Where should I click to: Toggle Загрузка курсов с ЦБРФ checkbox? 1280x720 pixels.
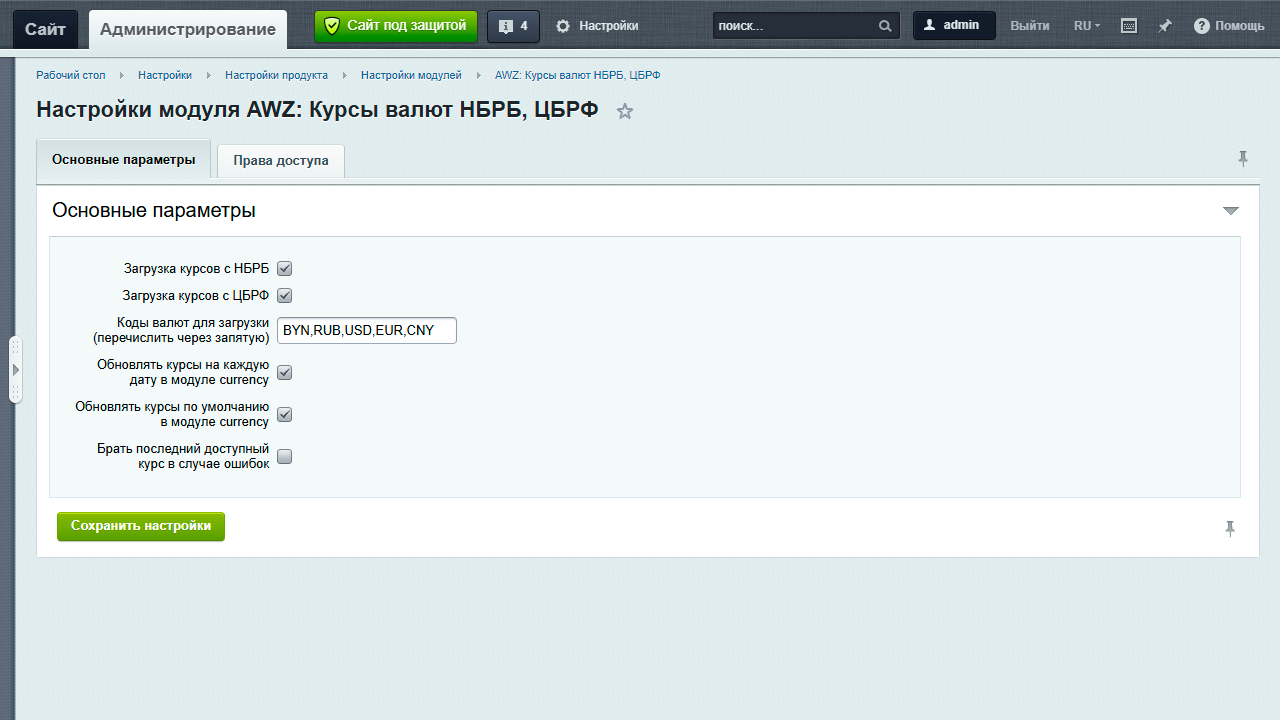coord(285,296)
